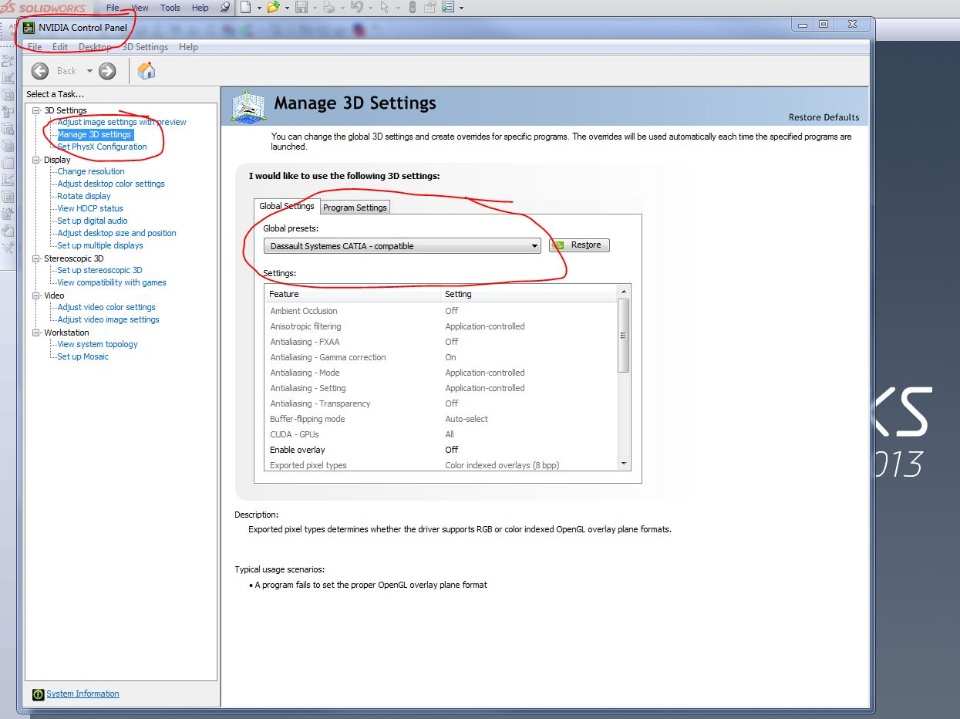
Task: Click the SolidWorks Options checklist icon
Action: click(x=448, y=7)
